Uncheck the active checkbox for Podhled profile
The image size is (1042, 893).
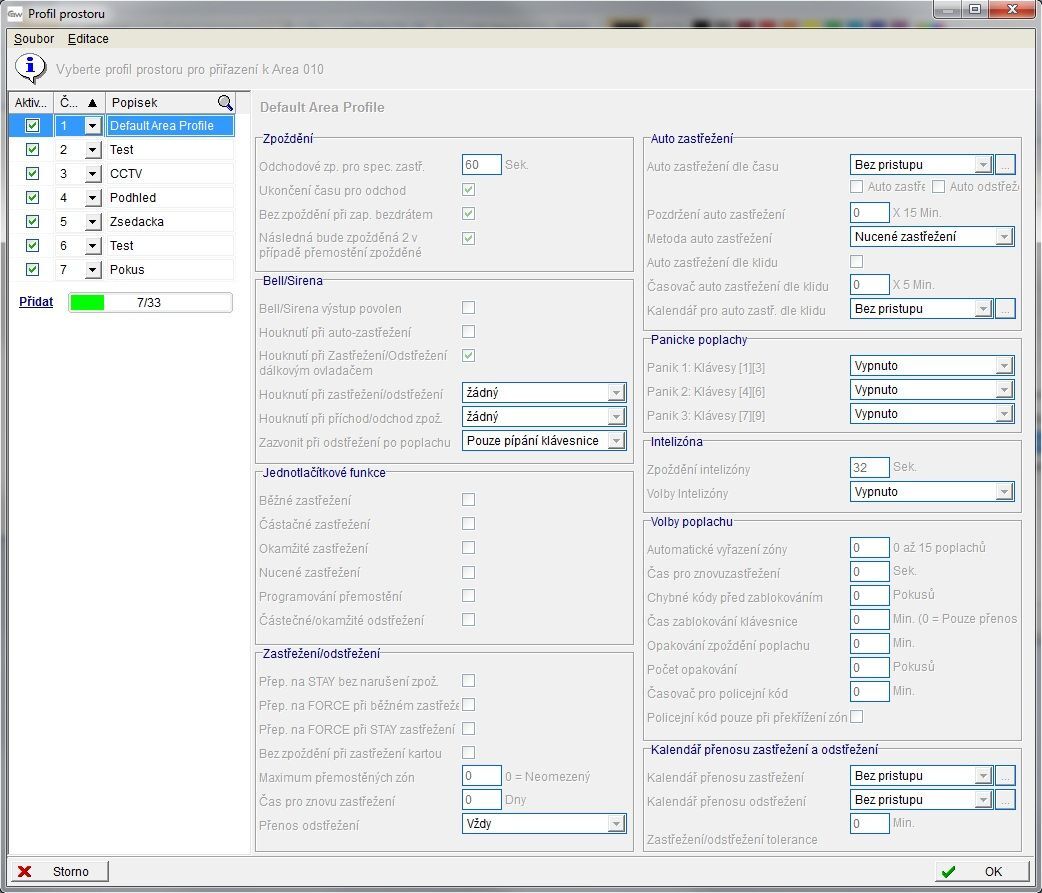pos(32,198)
